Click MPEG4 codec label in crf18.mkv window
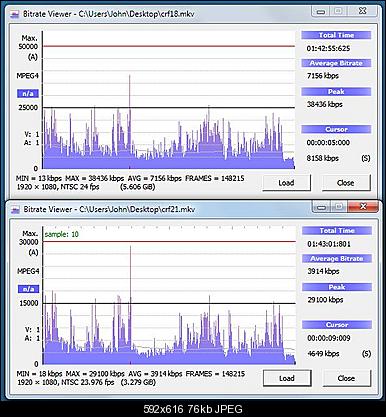This screenshot has height=417, width=386. (28, 76)
